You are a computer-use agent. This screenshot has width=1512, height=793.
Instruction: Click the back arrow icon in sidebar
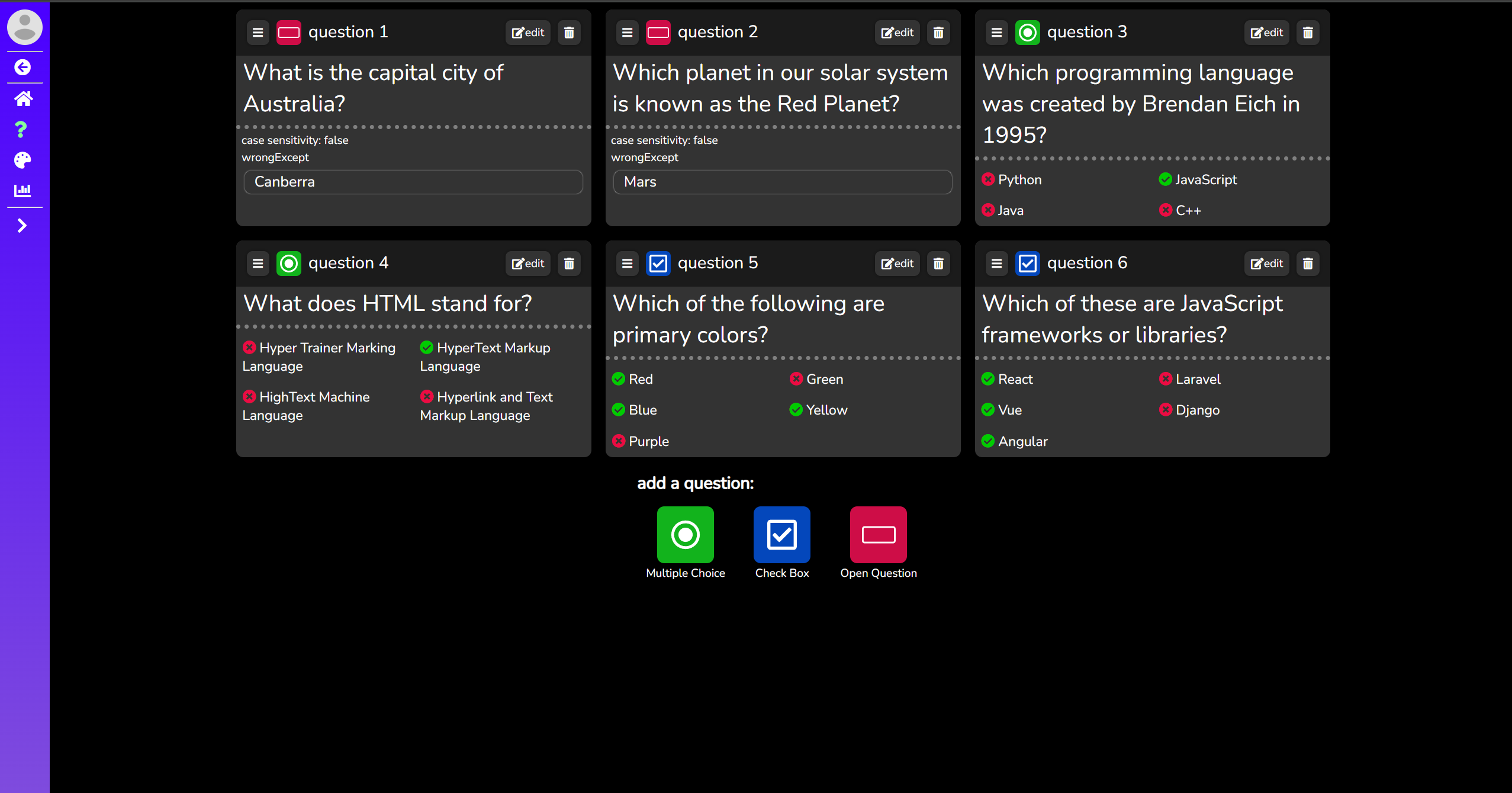(x=22, y=68)
